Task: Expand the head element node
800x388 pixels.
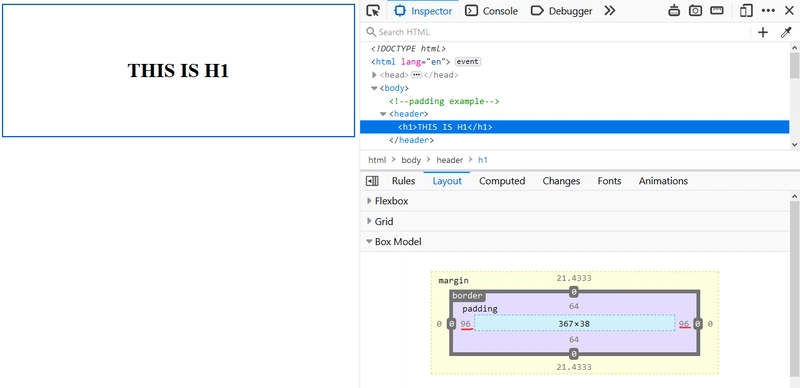Action: click(x=374, y=75)
